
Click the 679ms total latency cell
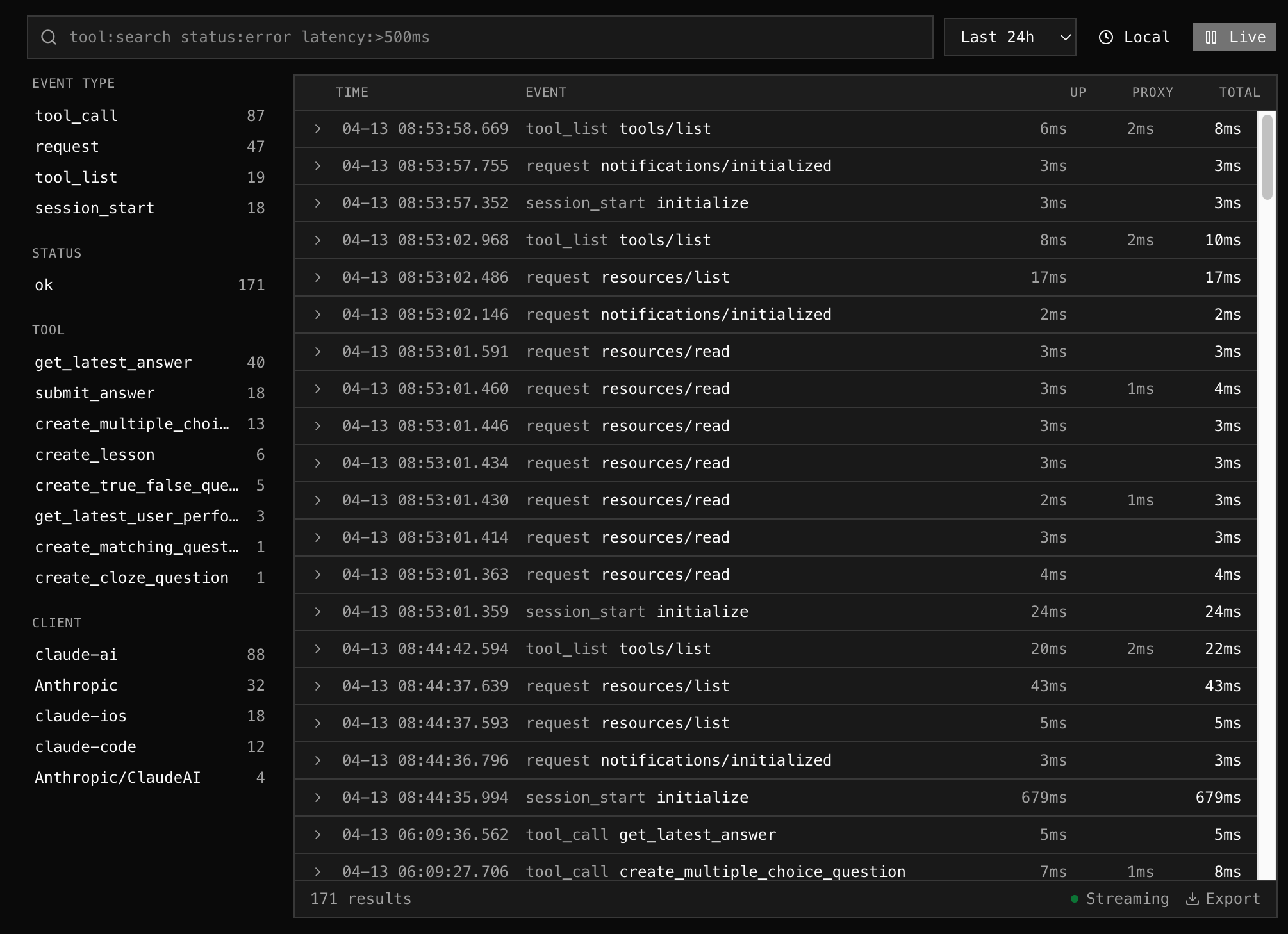coord(1218,798)
